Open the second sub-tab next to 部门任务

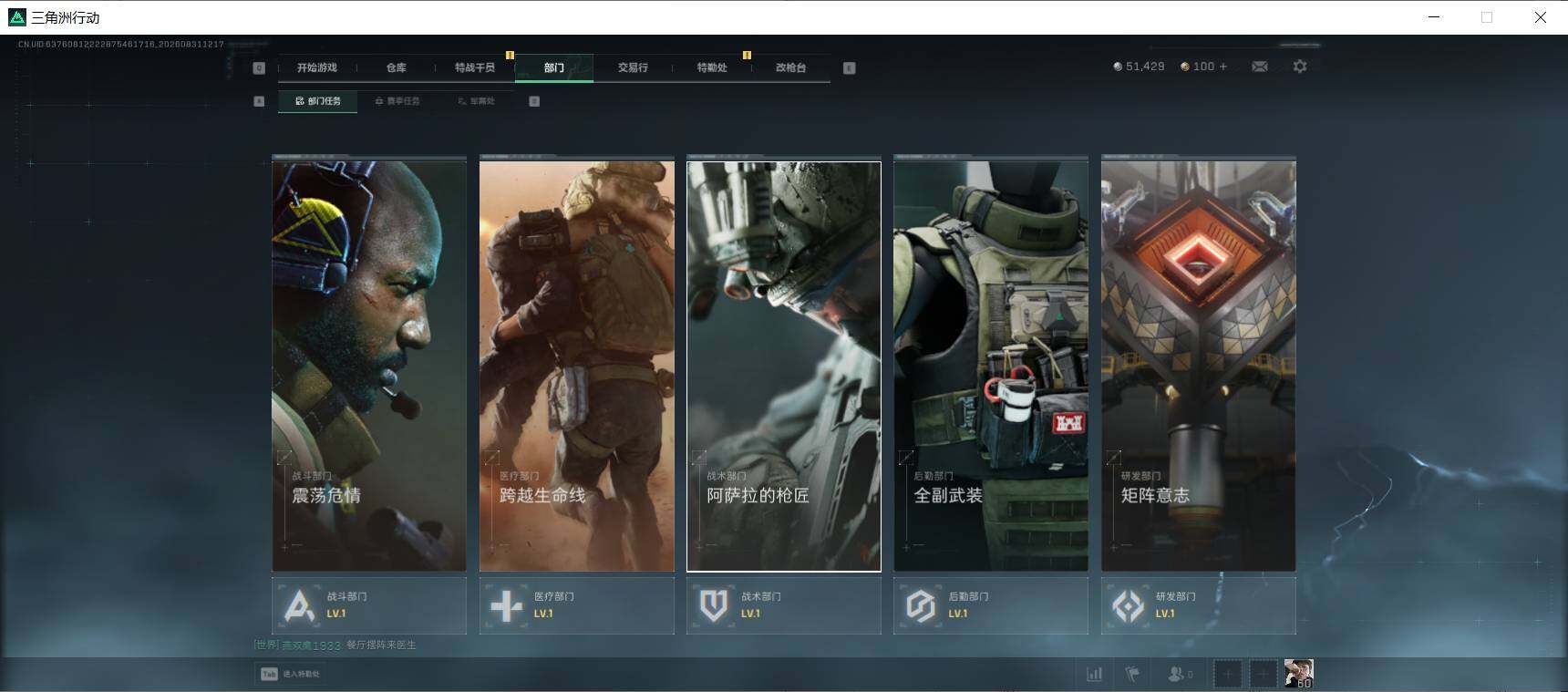pos(397,101)
